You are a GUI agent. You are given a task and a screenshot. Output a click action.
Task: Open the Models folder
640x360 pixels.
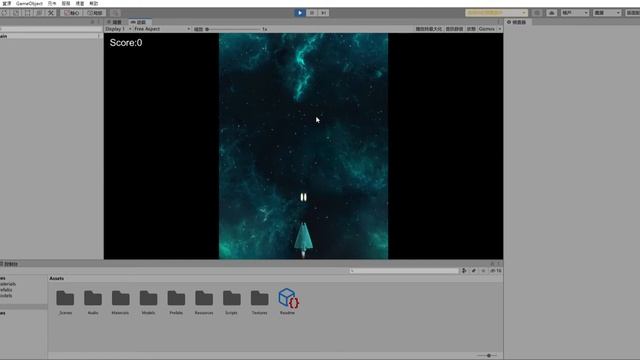(x=148, y=302)
